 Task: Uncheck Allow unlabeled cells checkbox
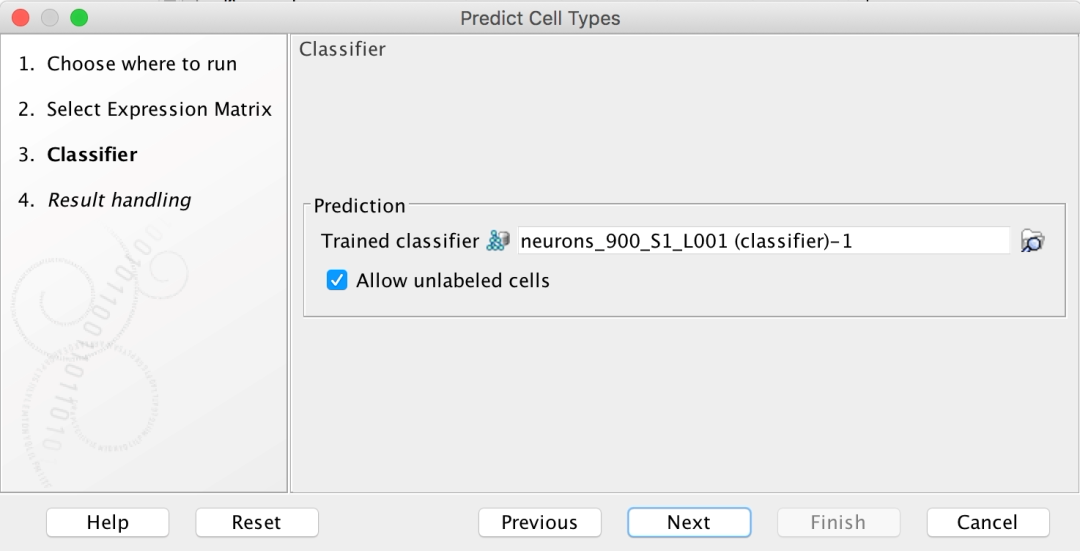[337, 280]
